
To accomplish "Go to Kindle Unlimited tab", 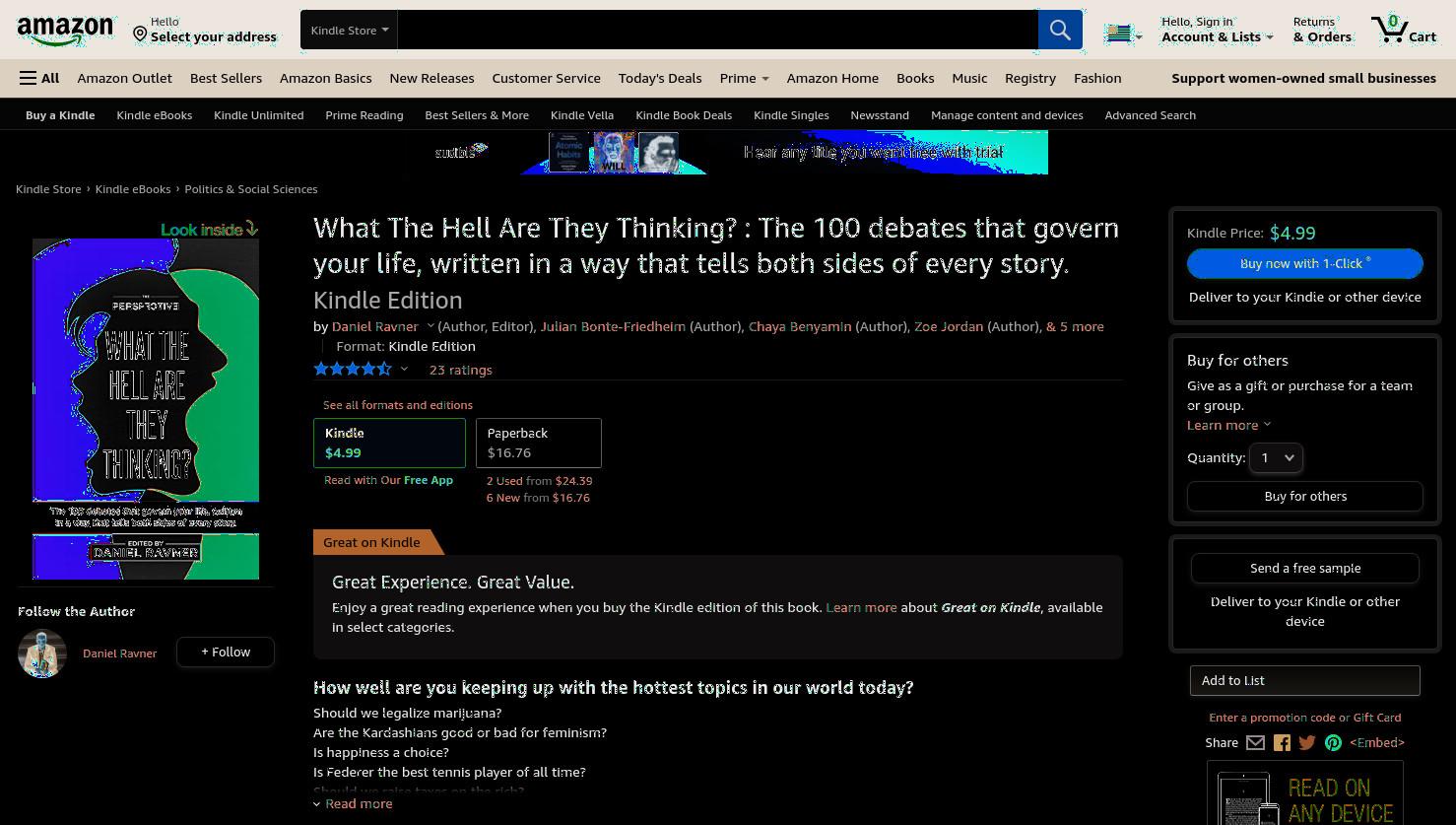I will point(258,115).
